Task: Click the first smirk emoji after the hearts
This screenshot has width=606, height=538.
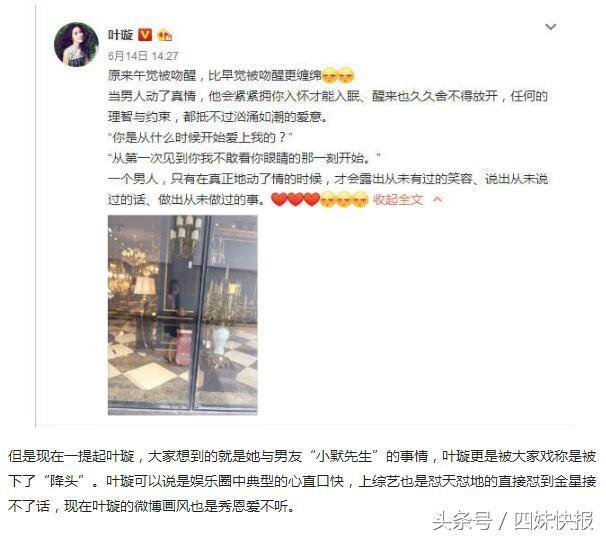Action: pos(328,199)
